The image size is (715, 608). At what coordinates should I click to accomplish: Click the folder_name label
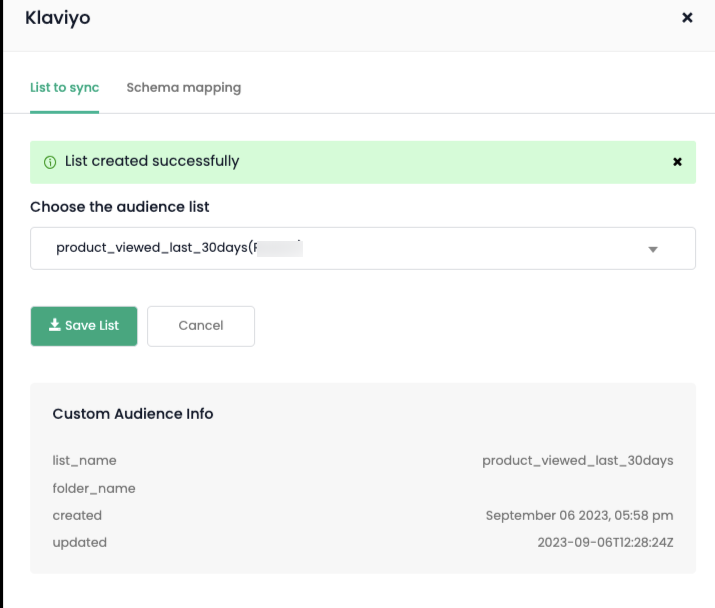tap(94, 488)
